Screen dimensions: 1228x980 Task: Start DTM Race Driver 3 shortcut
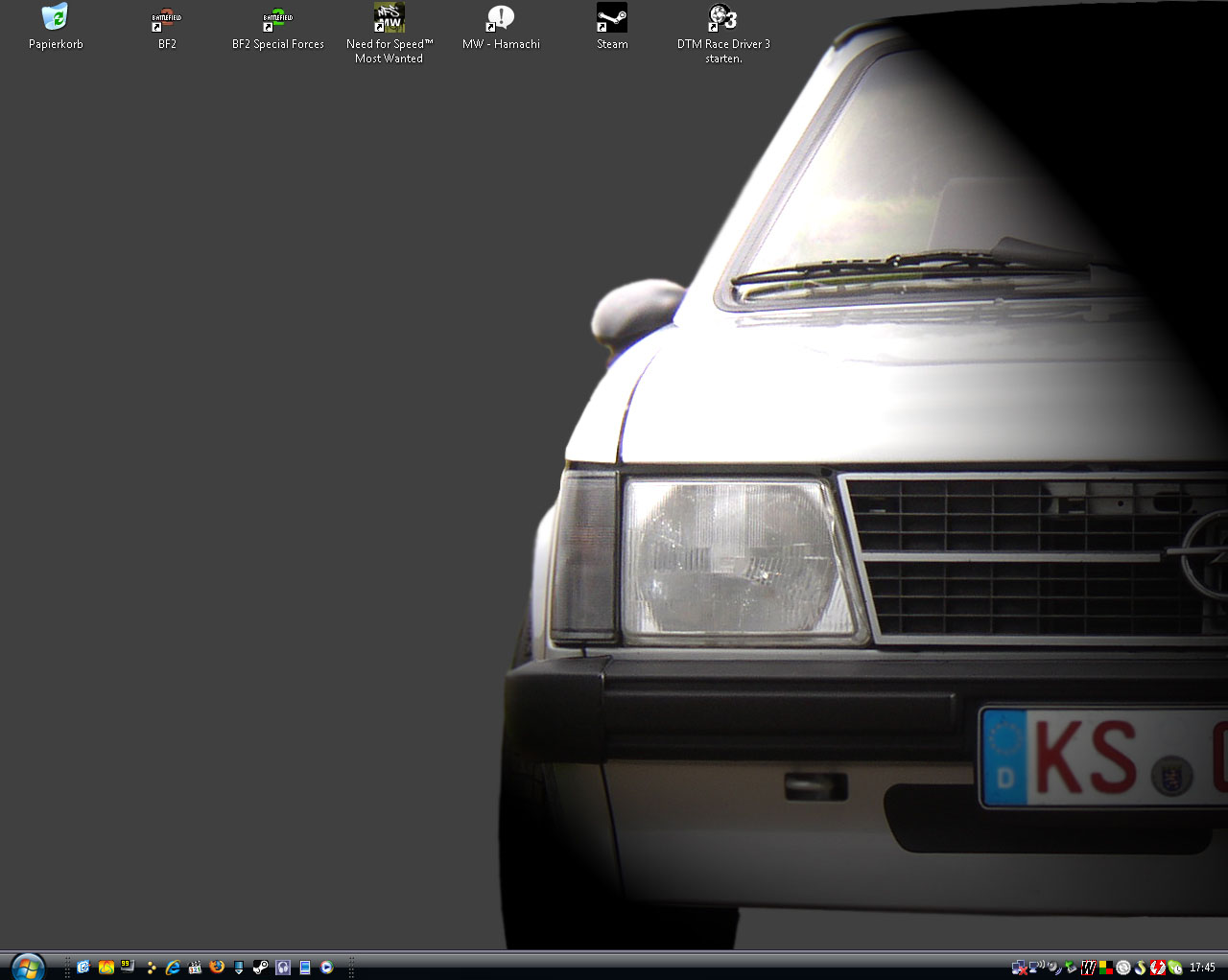[x=723, y=18]
